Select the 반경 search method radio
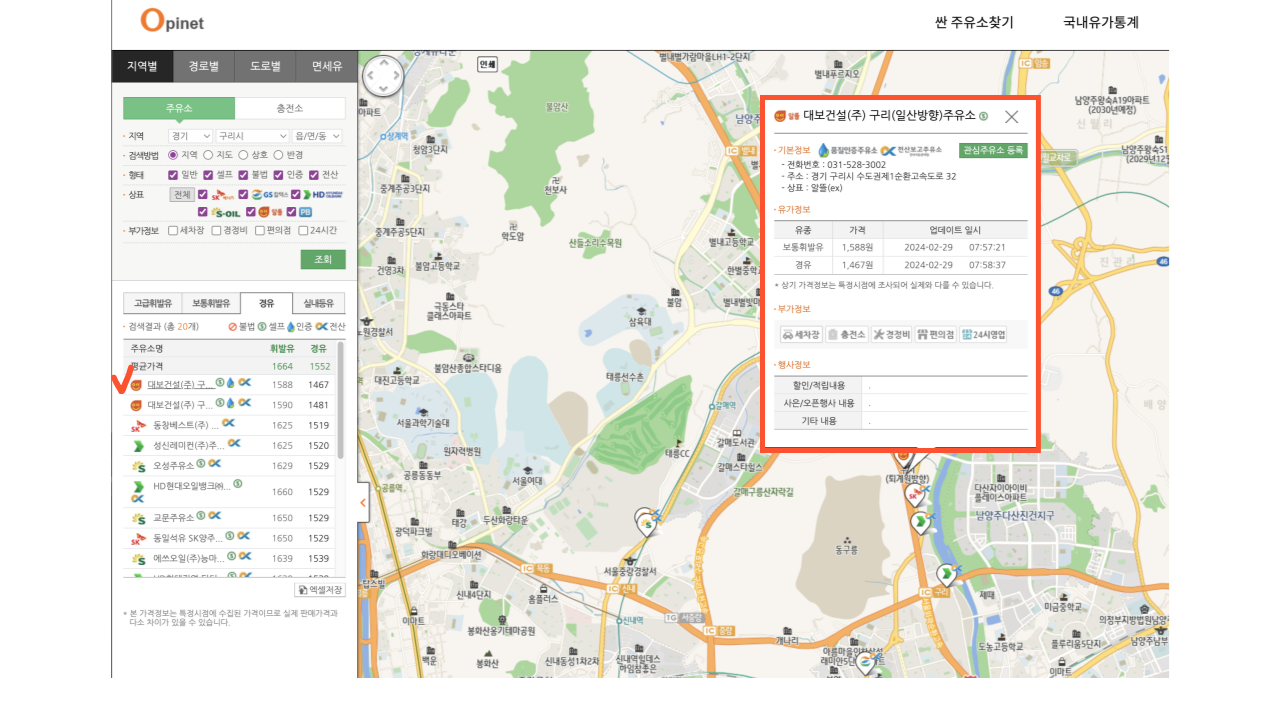Screen dimensions: 1280x720 pyautogui.click(x=278, y=155)
